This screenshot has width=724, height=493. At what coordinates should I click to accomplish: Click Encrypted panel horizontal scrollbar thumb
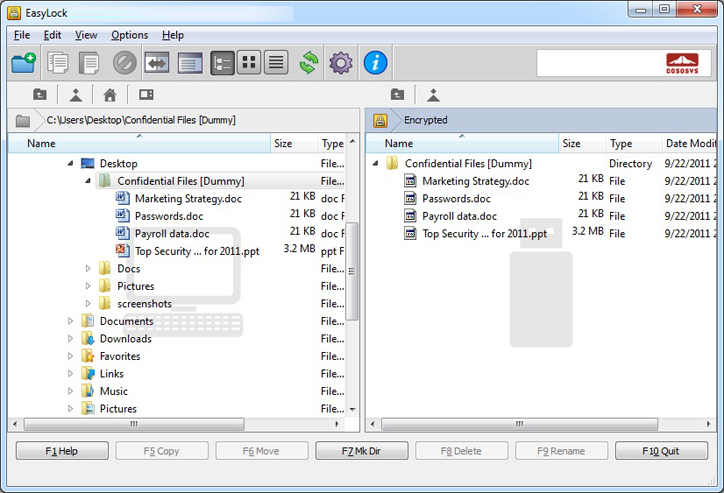pos(519,424)
